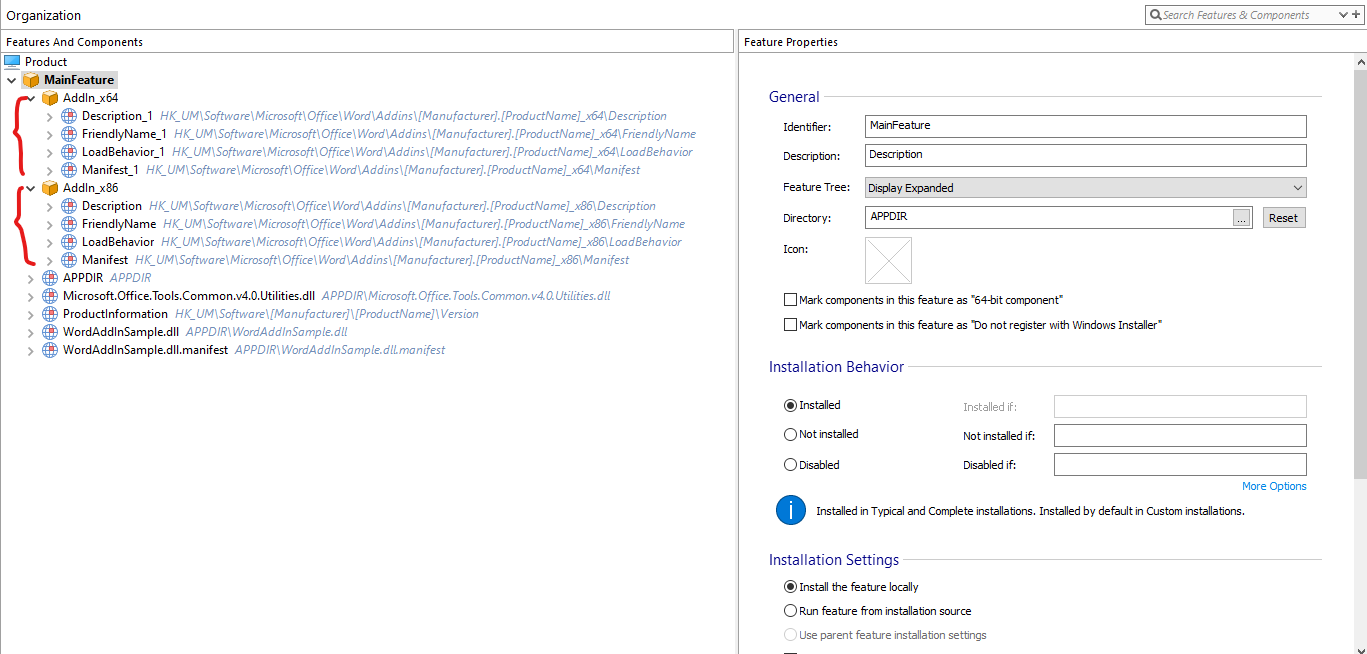Select the LoadBehavior_1 tree item
The image size is (1367, 654).
[x=123, y=152]
